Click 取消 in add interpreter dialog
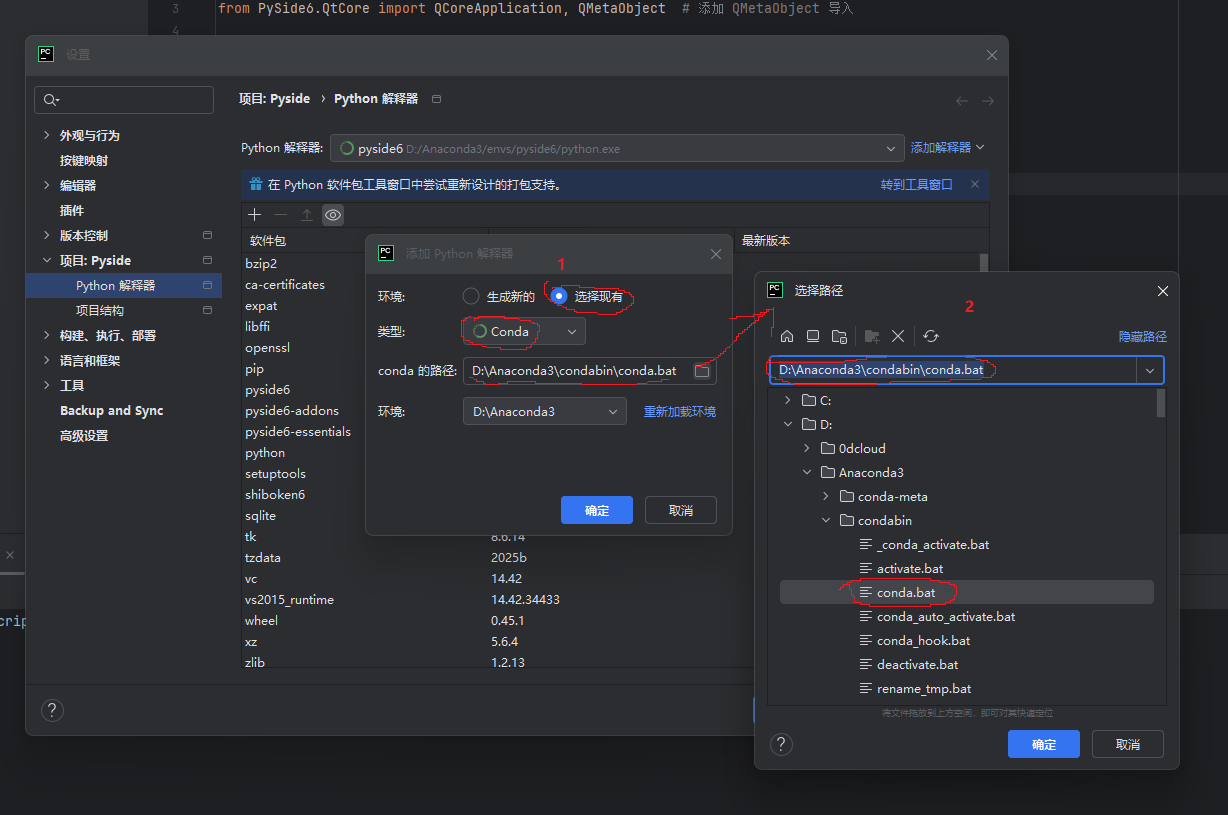 coord(681,510)
